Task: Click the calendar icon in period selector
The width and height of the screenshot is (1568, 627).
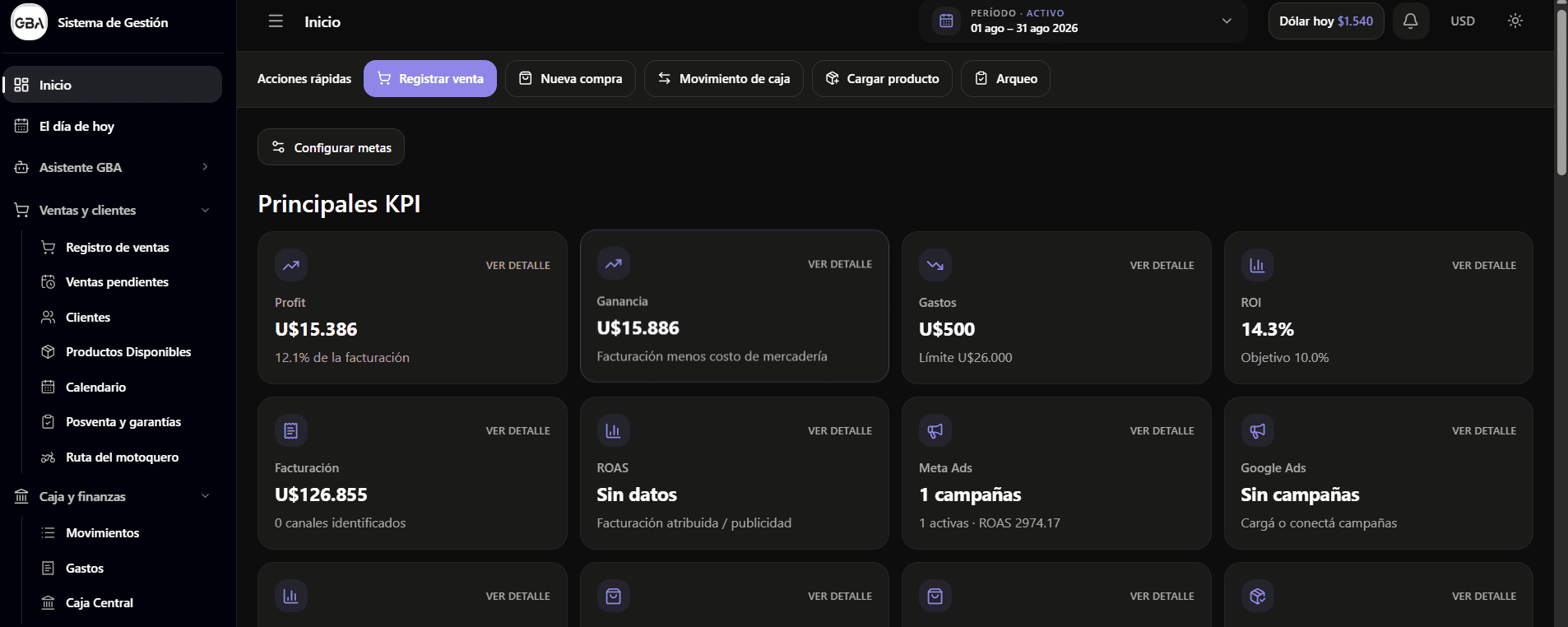Action: pos(946,21)
